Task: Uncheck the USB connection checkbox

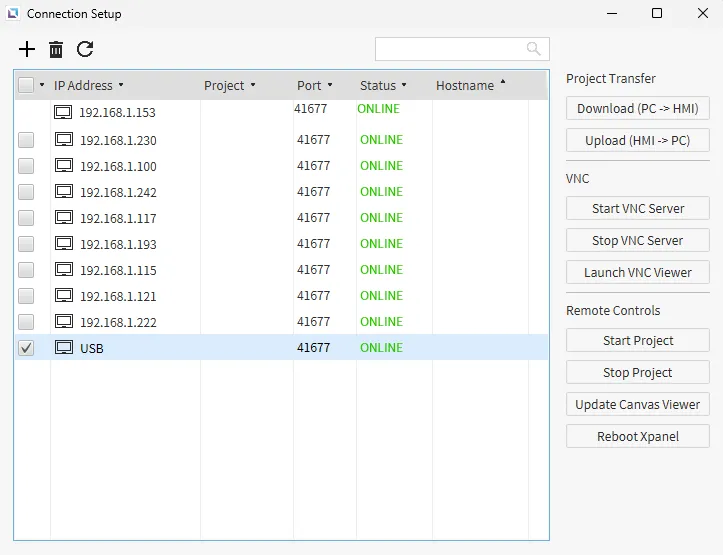Action: click(x=26, y=348)
